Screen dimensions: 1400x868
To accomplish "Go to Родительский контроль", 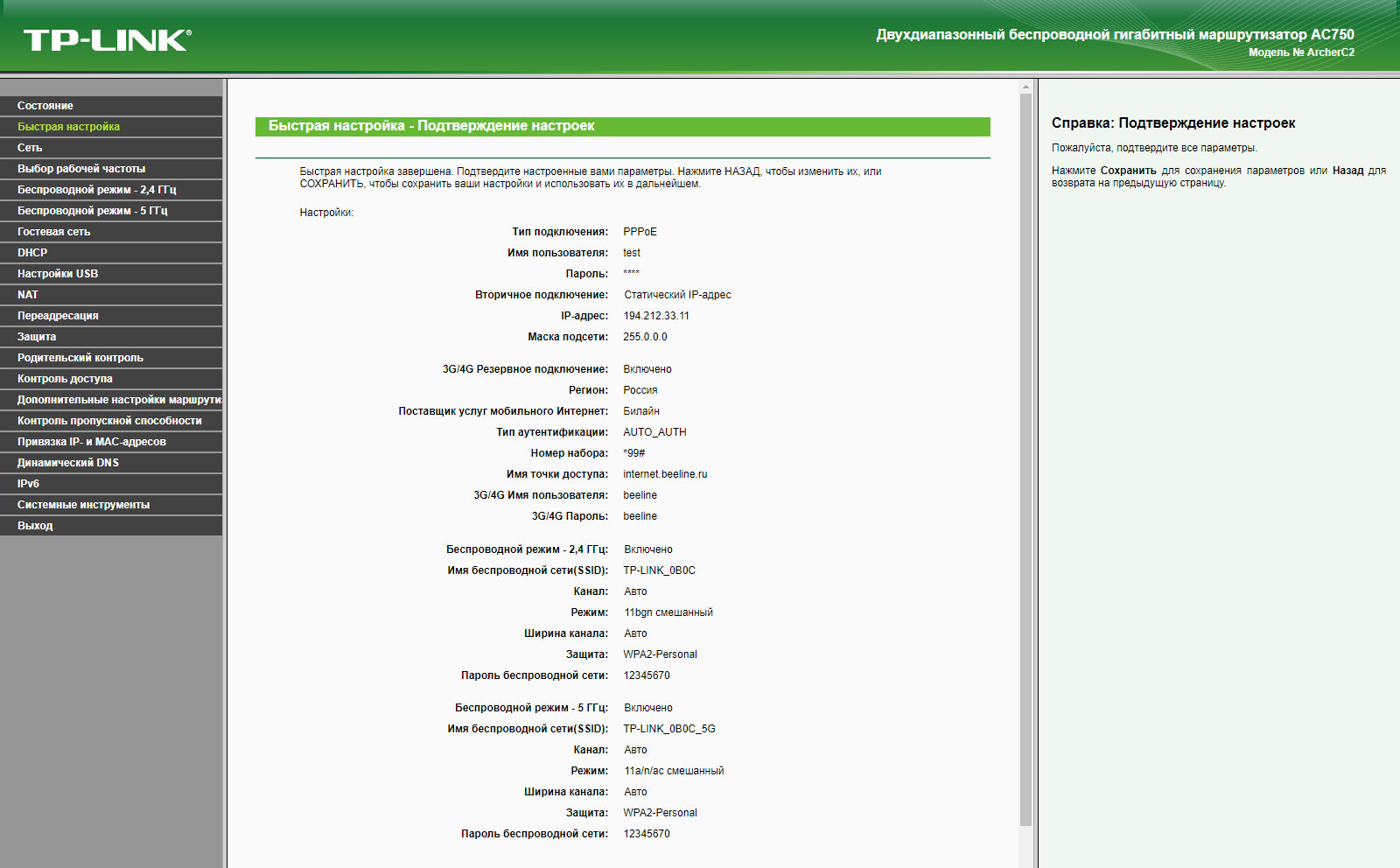I will pyautogui.click(x=111, y=358).
